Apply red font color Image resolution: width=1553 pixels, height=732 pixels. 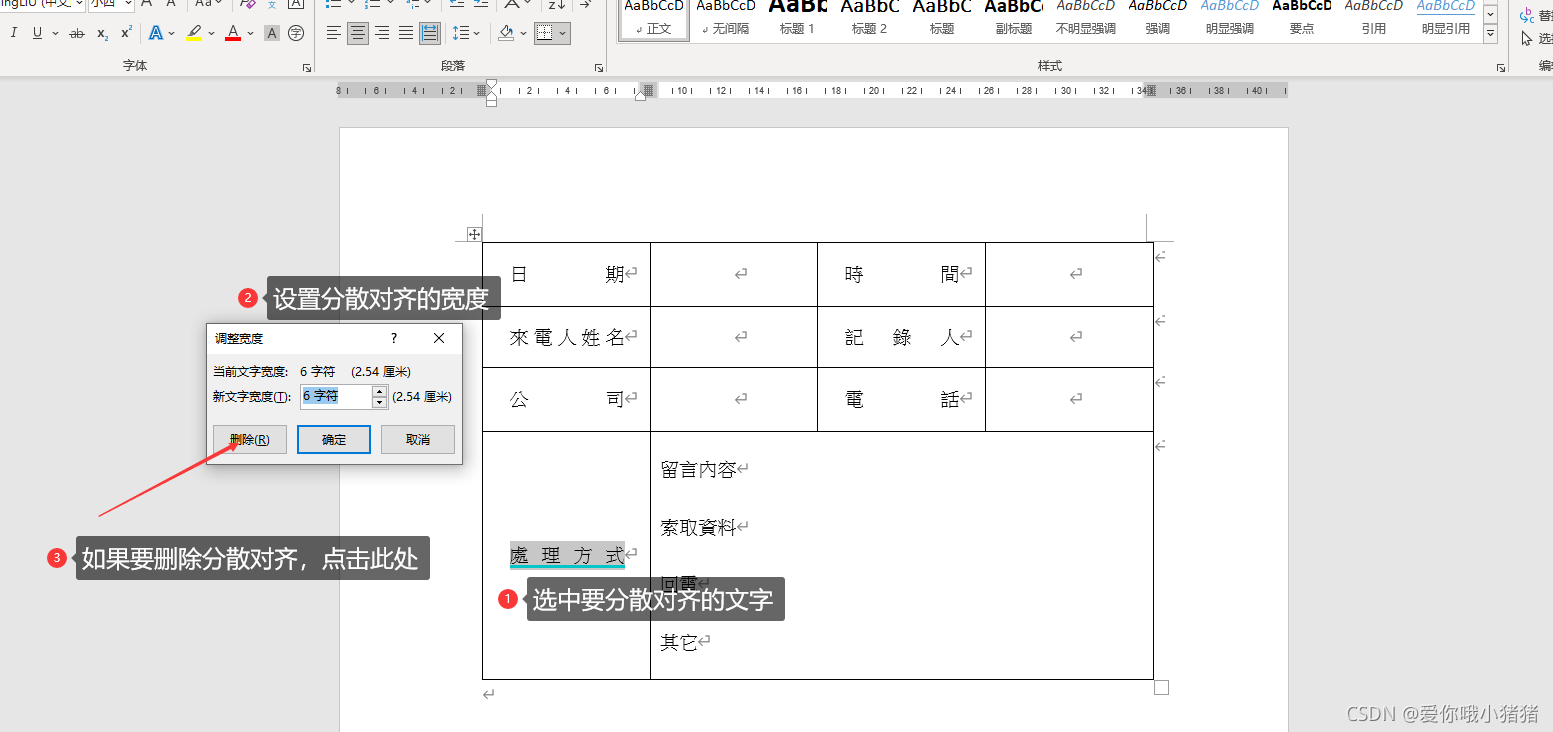click(233, 34)
